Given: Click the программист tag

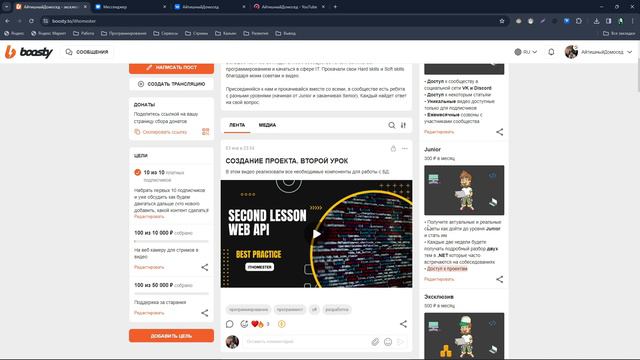Looking at the screenshot, I should coord(290,309).
